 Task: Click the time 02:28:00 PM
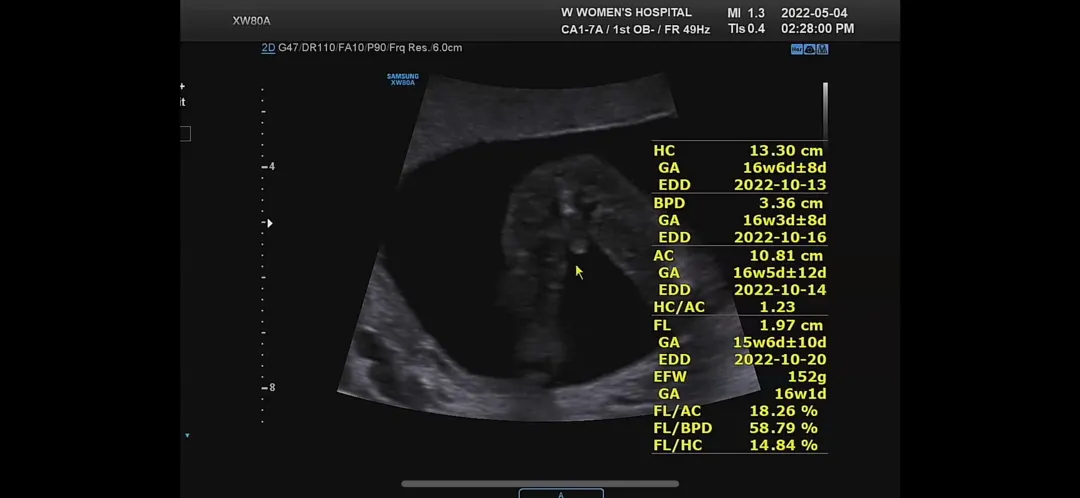coord(818,30)
